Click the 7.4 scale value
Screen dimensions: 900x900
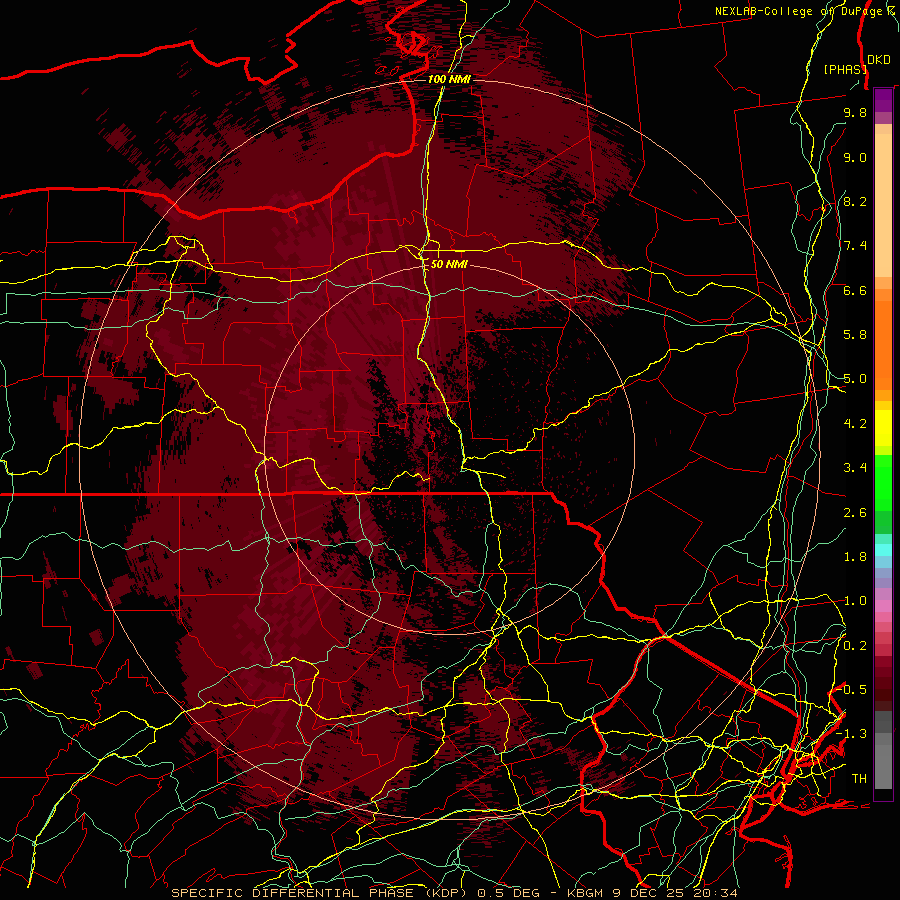click(x=855, y=246)
